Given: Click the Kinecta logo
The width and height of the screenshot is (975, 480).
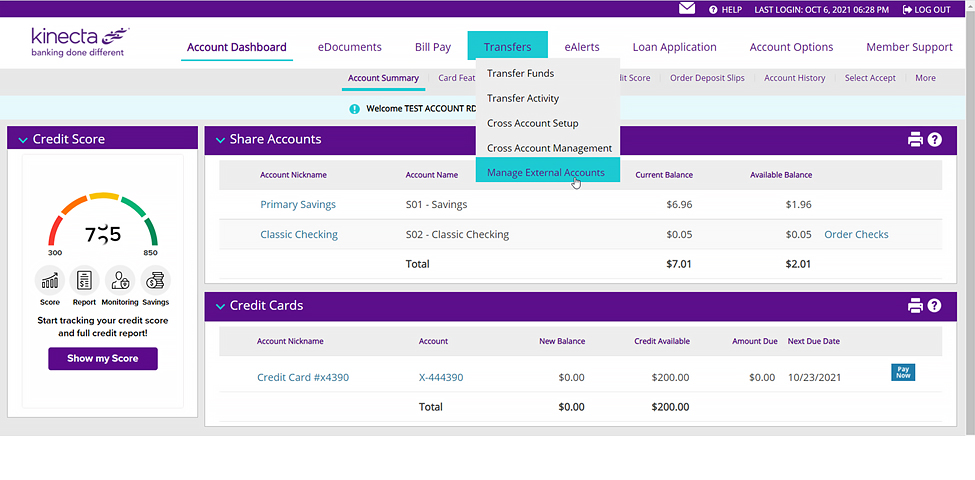Looking at the screenshot, I should pyautogui.click(x=79, y=41).
